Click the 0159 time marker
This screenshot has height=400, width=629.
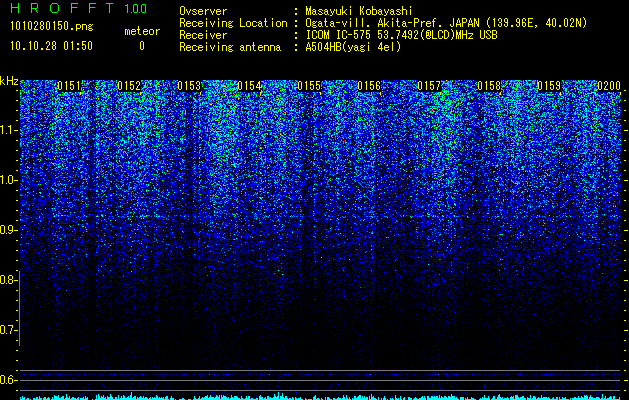click(x=549, y=86)
